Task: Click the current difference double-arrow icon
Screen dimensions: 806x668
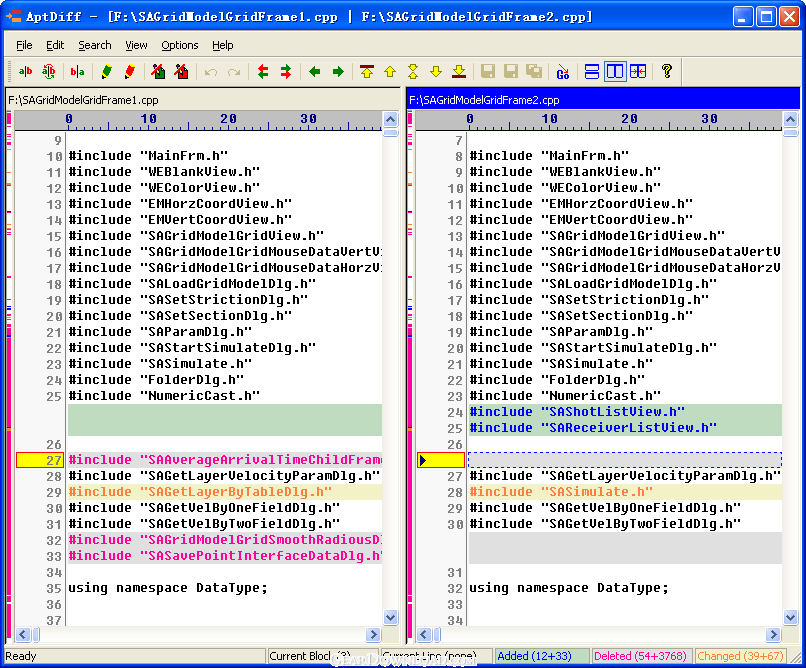Action: [413, 71]
